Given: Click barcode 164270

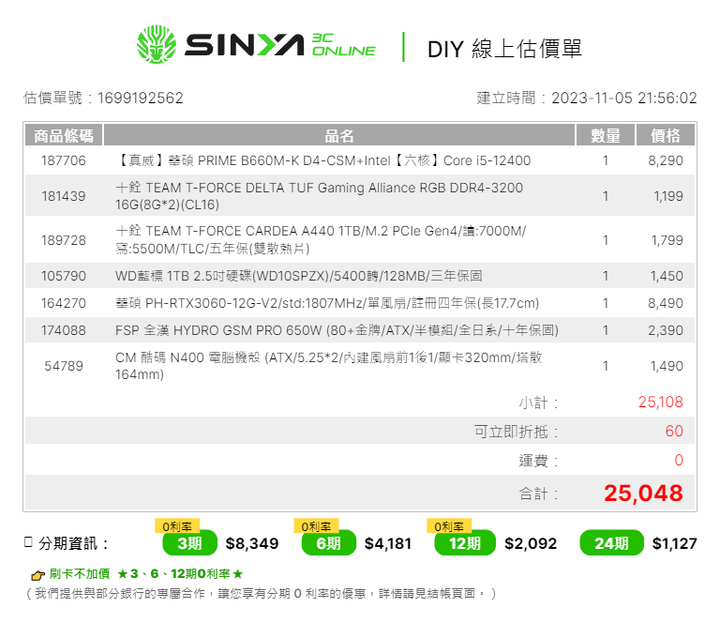Looking at the screenshot, I should coord(63,303).
